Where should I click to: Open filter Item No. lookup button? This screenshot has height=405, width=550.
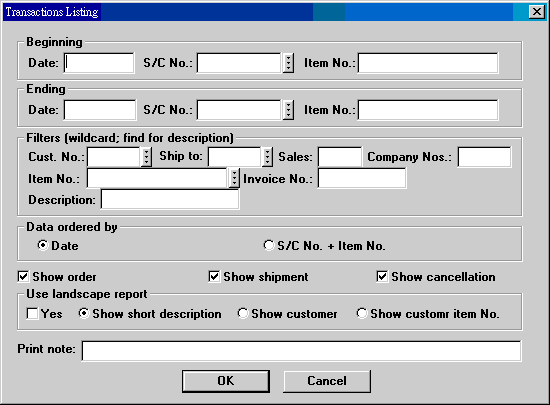click(x=234, y=178)
